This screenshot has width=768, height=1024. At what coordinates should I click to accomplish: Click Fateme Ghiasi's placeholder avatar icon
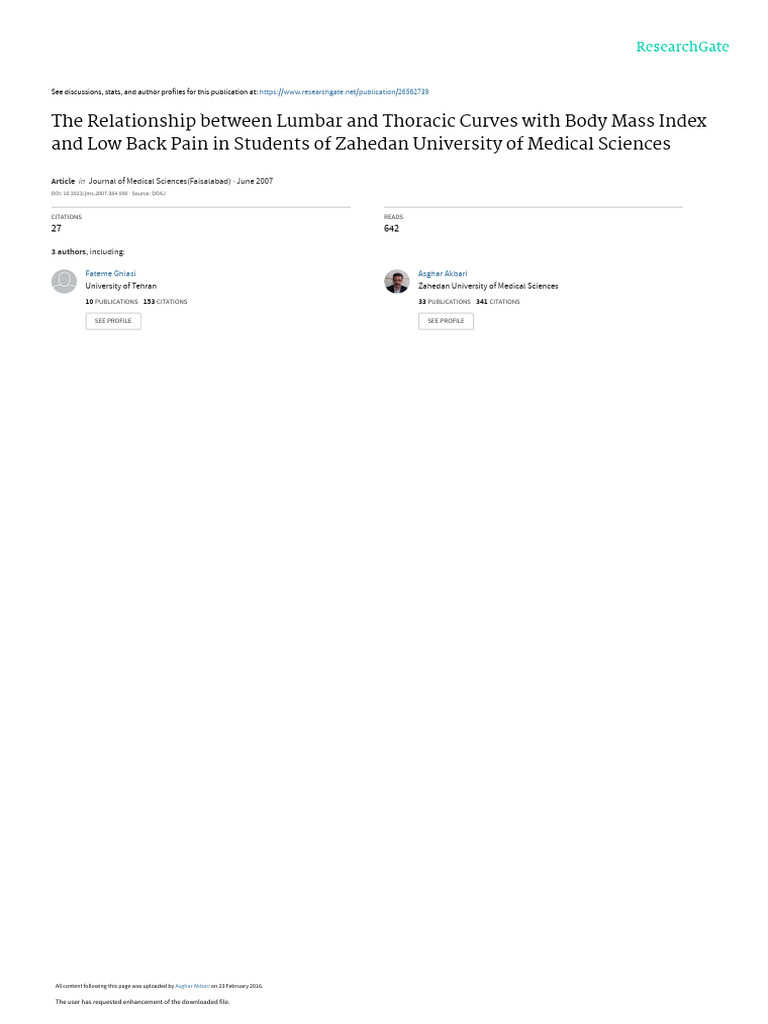(64, 281)
